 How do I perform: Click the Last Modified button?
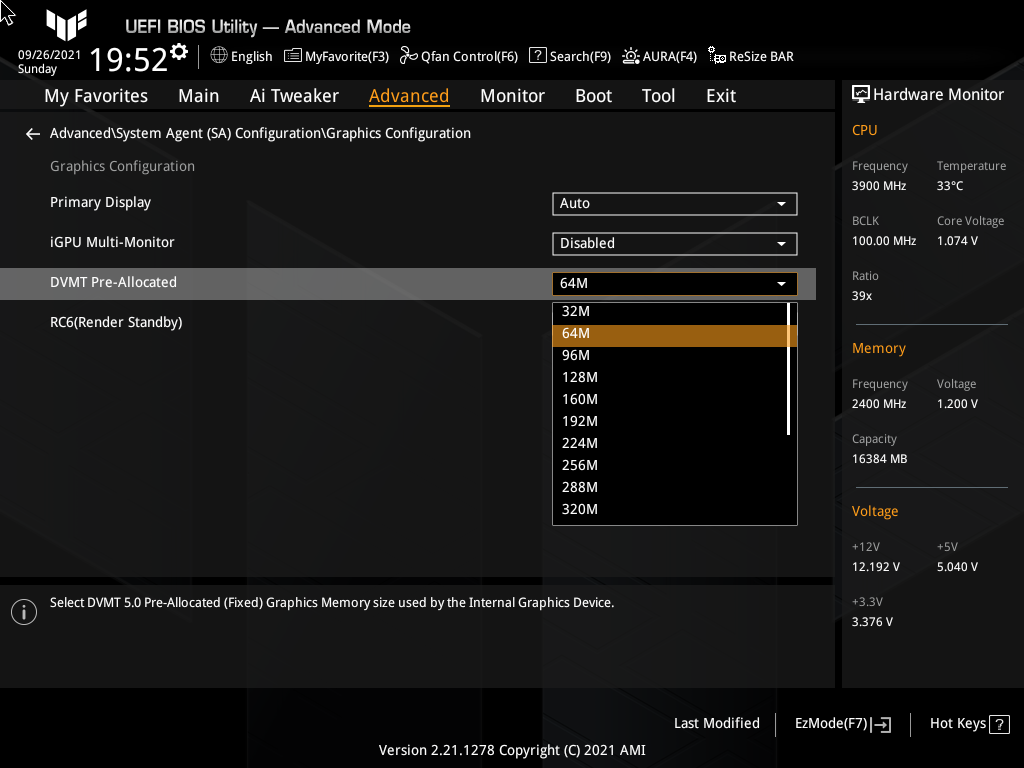716,723
